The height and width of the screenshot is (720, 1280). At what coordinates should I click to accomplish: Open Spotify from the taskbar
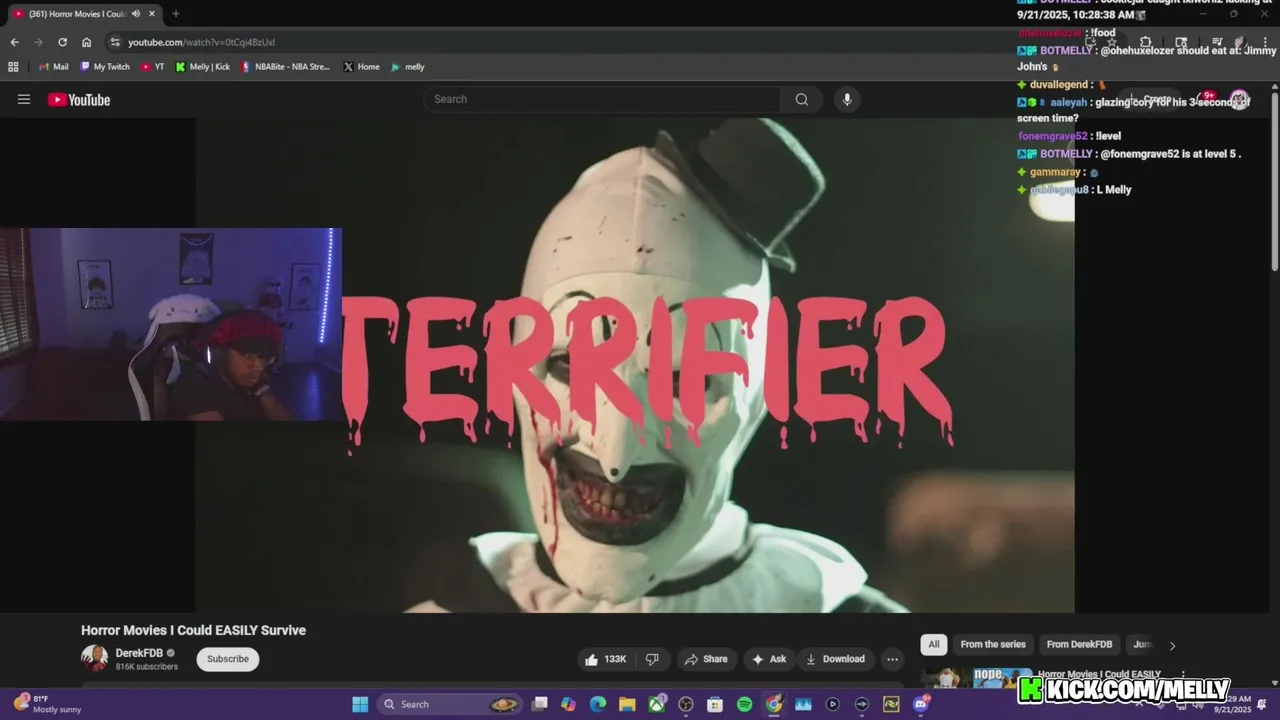(x=744, y=704)
